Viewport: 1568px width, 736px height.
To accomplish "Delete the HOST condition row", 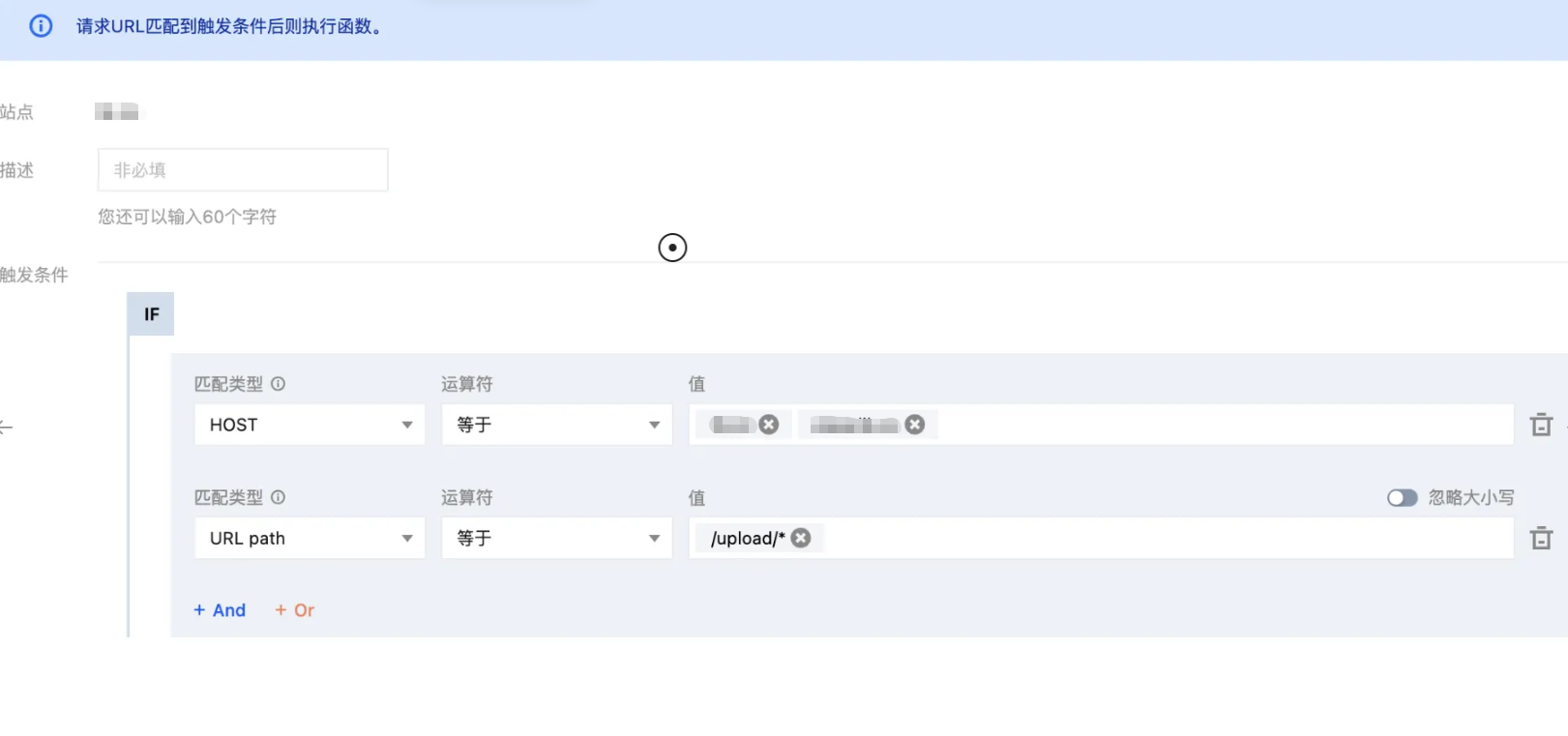I will 1541,425.
